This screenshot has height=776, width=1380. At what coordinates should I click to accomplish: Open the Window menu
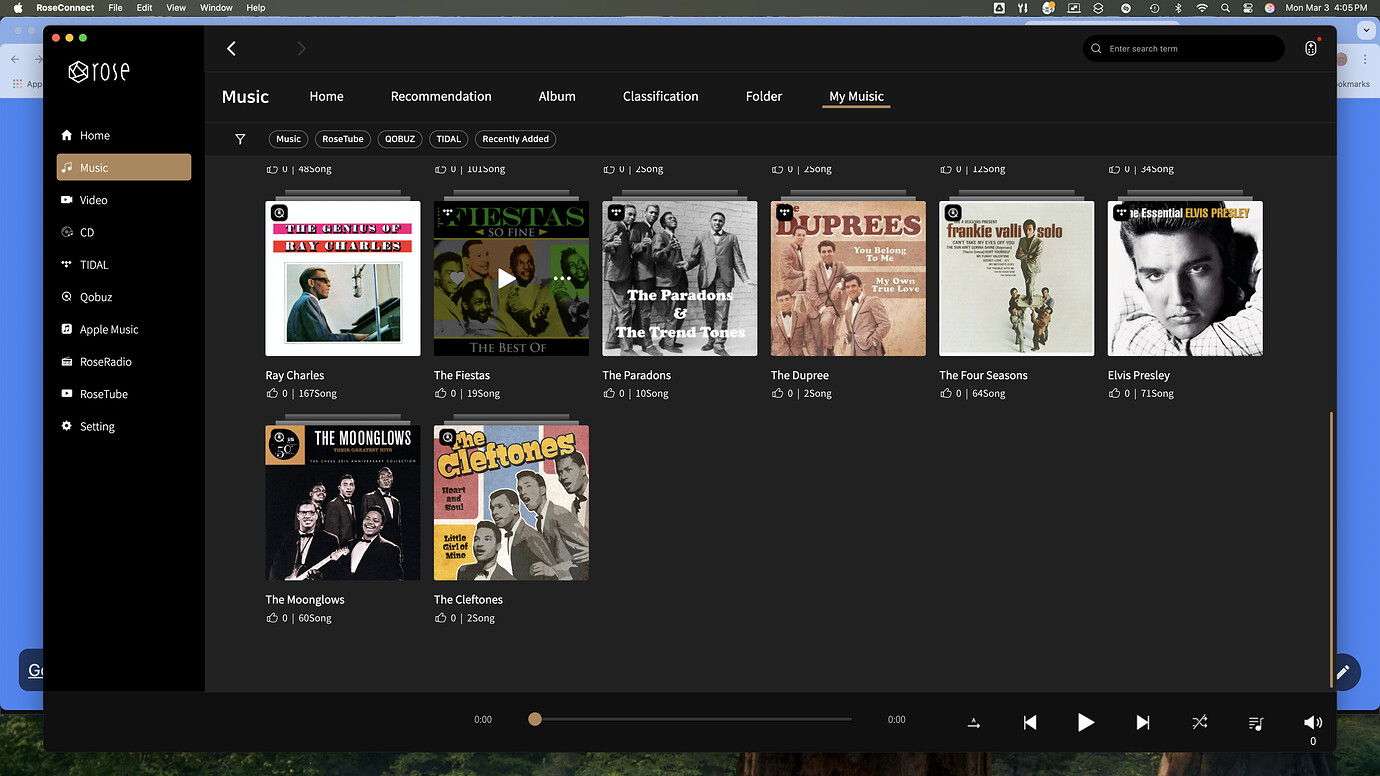coord(216,7)
